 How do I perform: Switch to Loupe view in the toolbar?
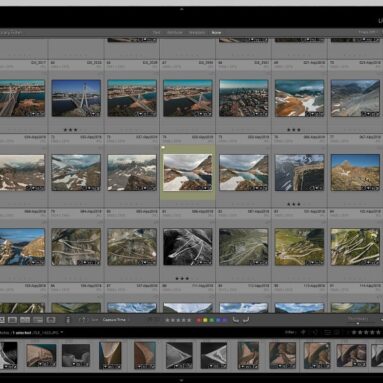12,320
